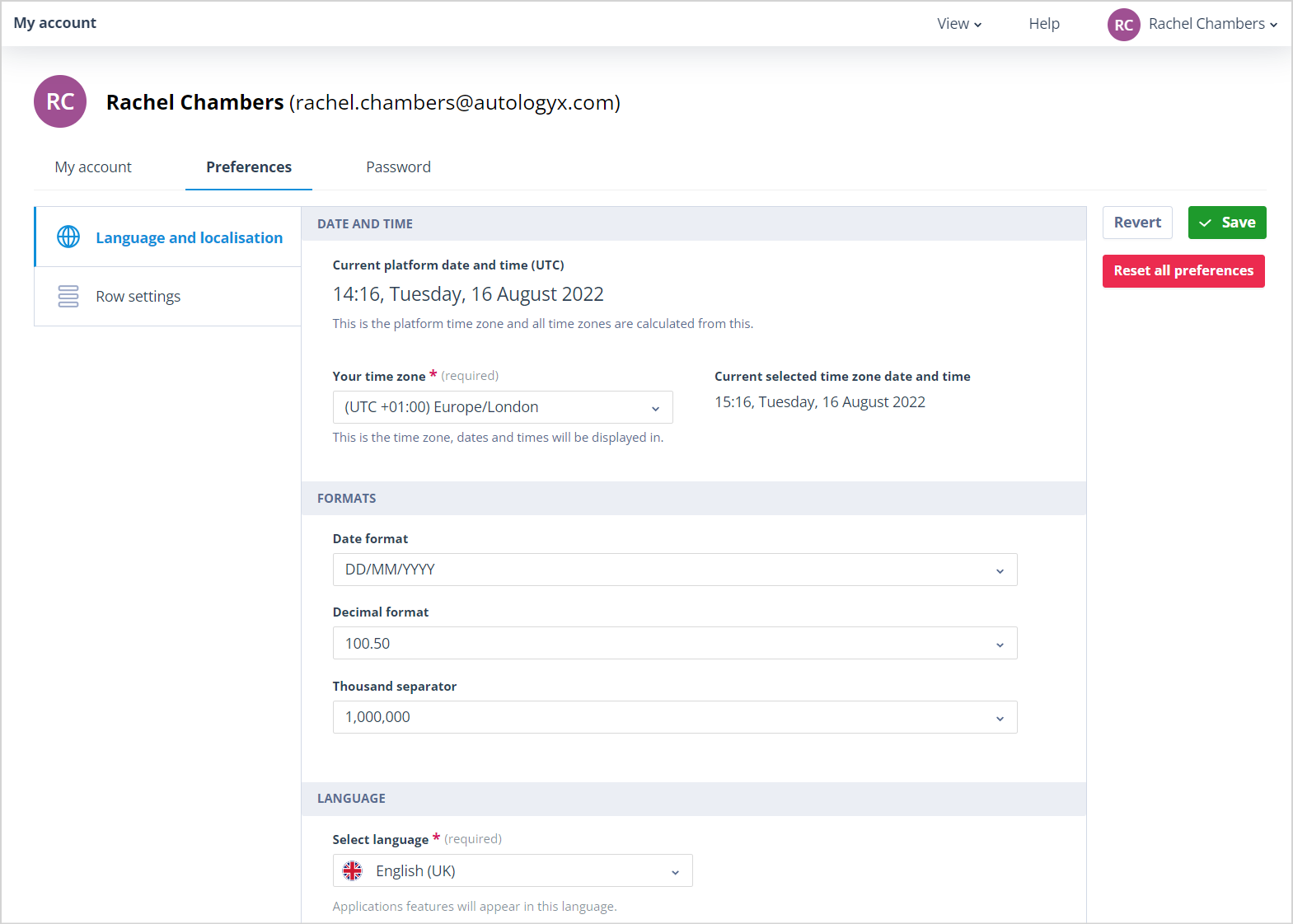Open the Select language dropdown
This screenshot has height=924, width=1293.
tap(513, 870)
